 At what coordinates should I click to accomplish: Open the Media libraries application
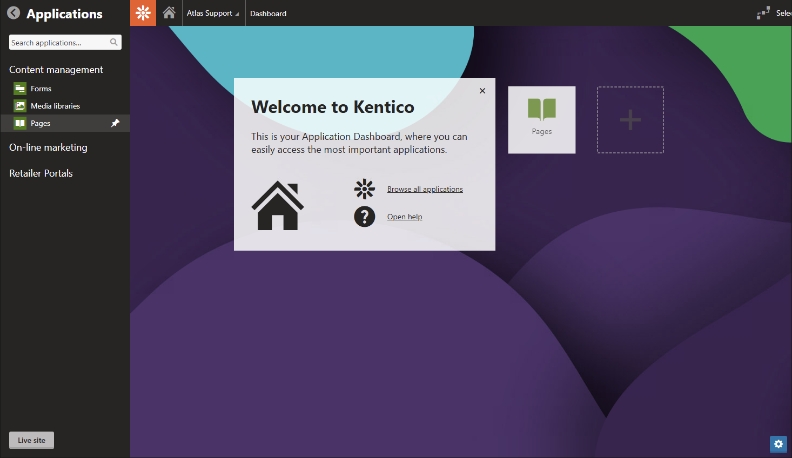pos(54,106)
